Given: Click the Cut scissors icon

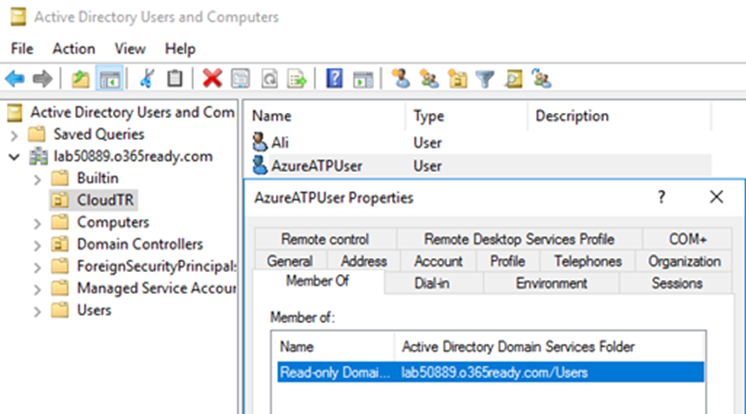Looking at the screenshot, I should coord(147,79).
